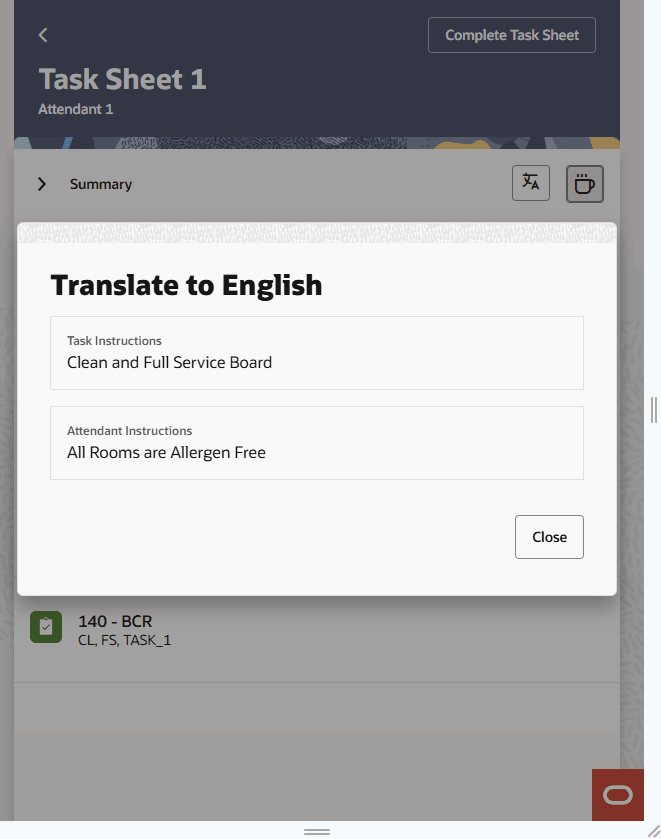The image size is (661, 839).
Task: Click the Translate to English title
Action: [186, 285]
